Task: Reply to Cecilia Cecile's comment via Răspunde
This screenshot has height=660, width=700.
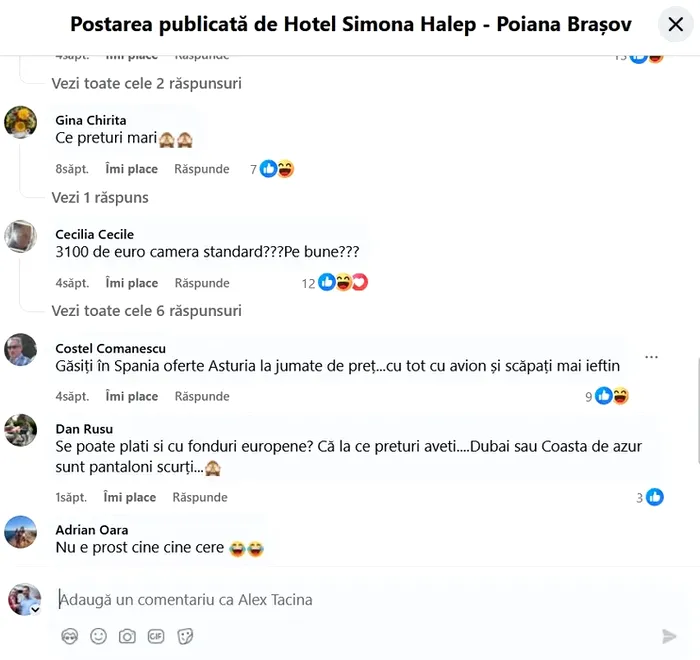Action: (x=202, y=283)
